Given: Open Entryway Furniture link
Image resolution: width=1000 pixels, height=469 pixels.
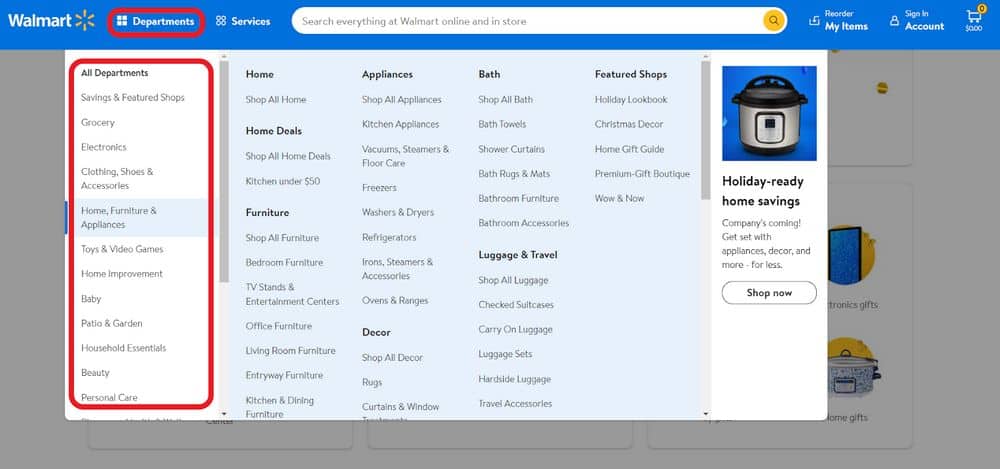Looking at the screenshot, I should click(x=284, y=376).
